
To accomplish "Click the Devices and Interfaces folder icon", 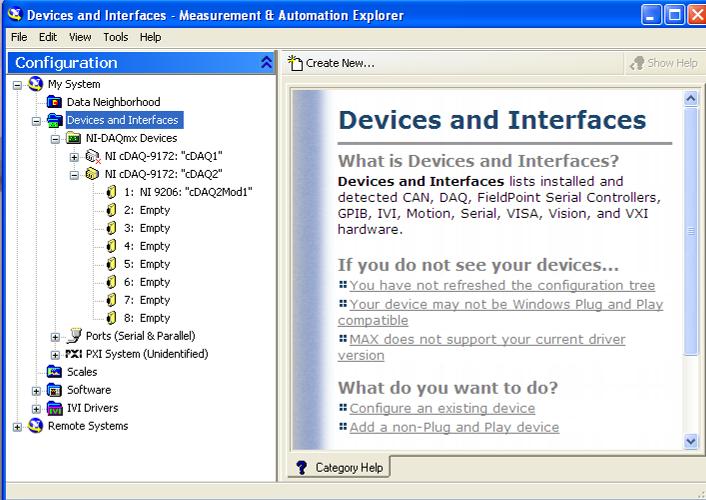I will pos(54,120).
